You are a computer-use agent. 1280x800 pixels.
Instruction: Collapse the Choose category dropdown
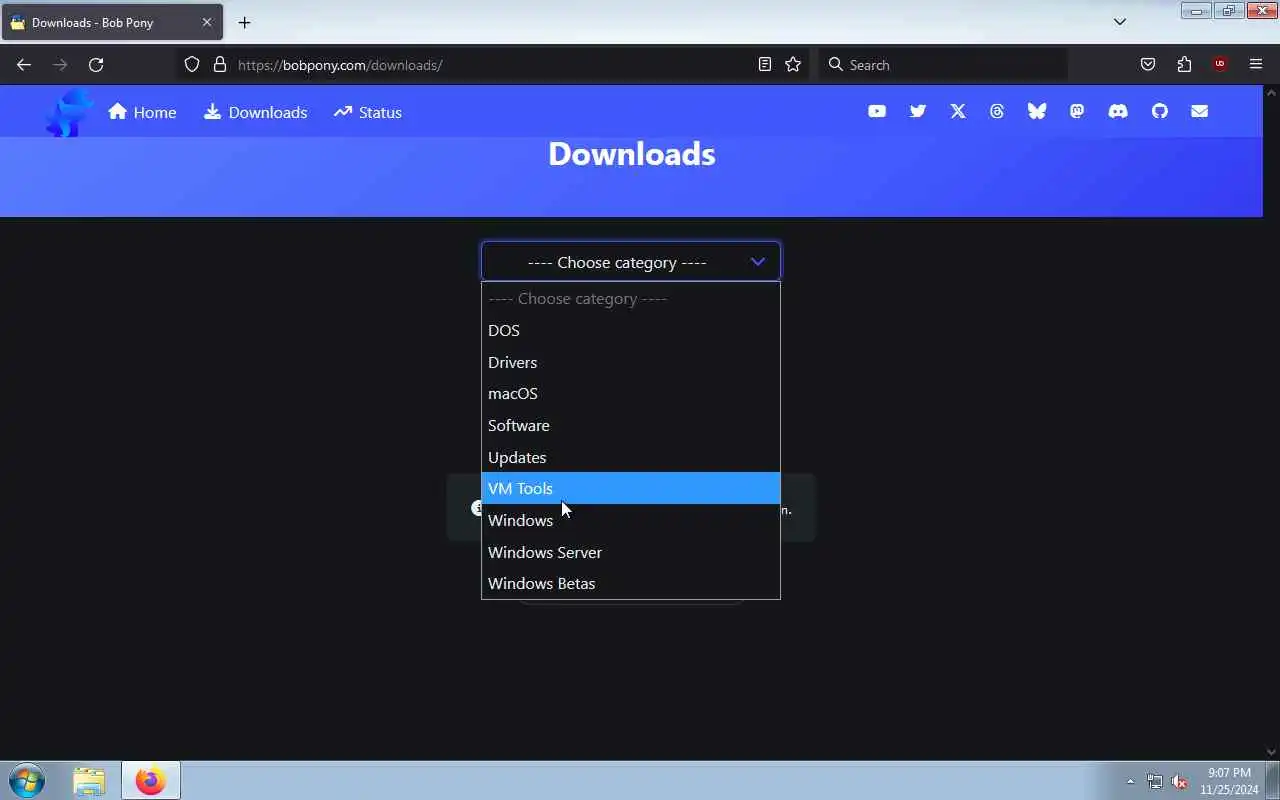[631, 262]
